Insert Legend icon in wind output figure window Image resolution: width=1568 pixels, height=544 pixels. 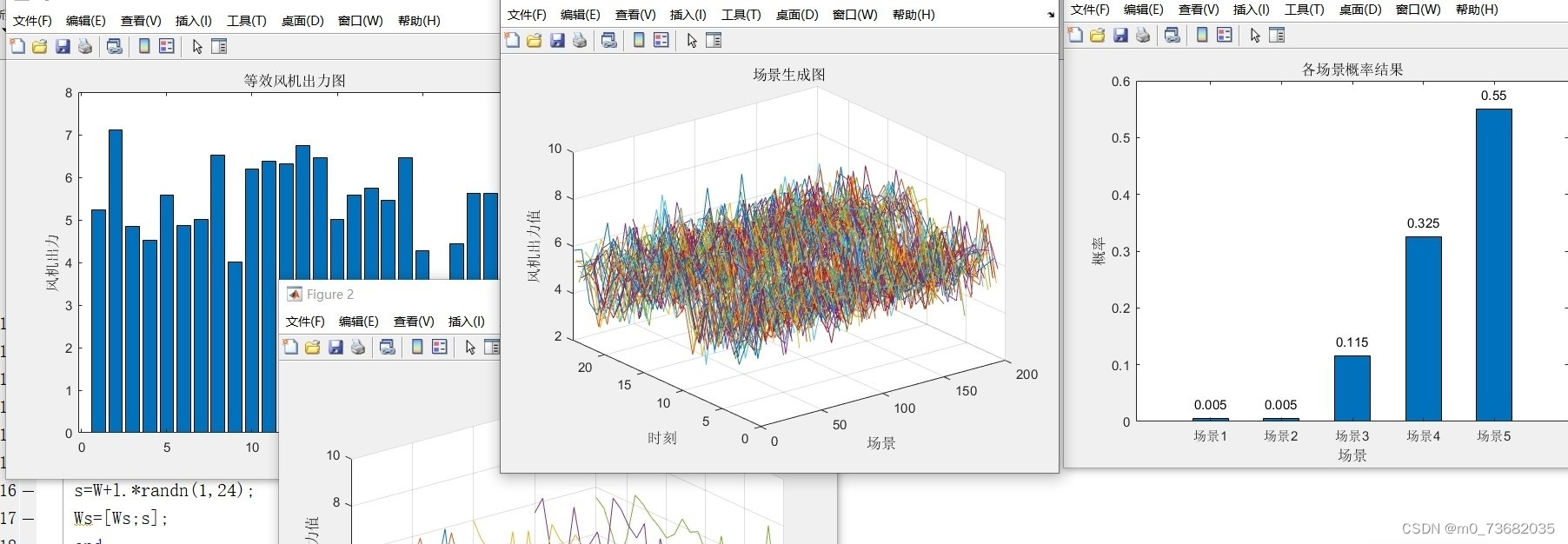pos(167,46)
